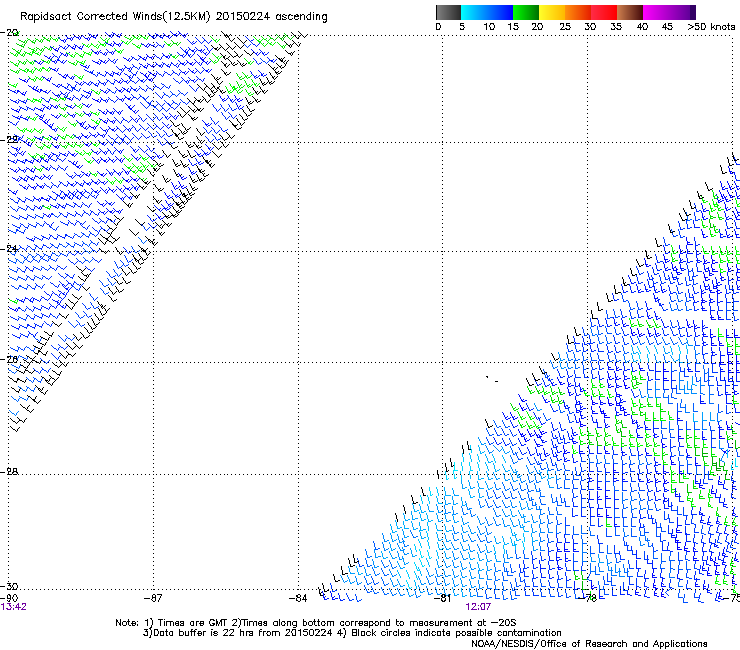Select the orange 25-30 knots color segment
This screenshot has height=650, width=740.
pyautogui.click(x=578, y=12)
